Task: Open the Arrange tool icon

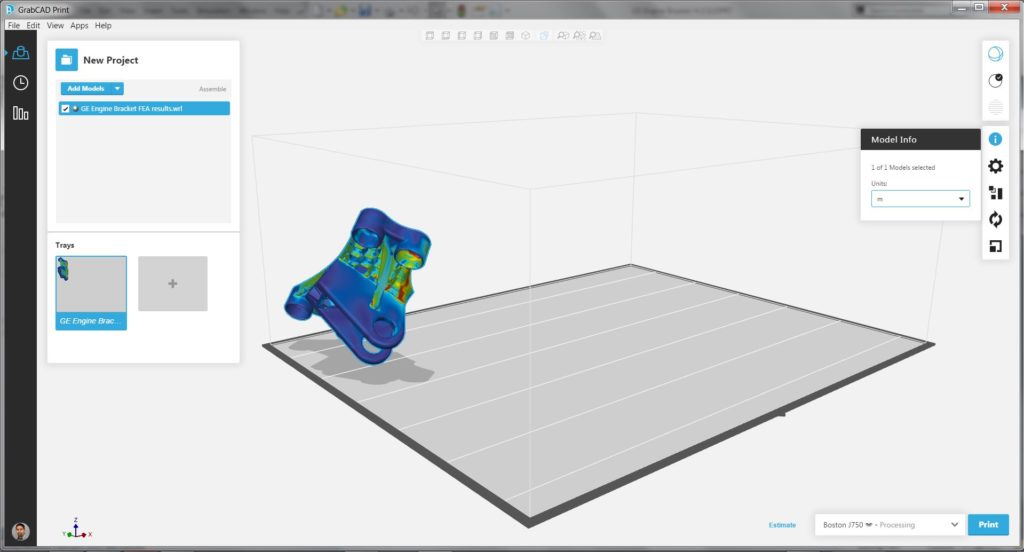Action: (995, 193)
